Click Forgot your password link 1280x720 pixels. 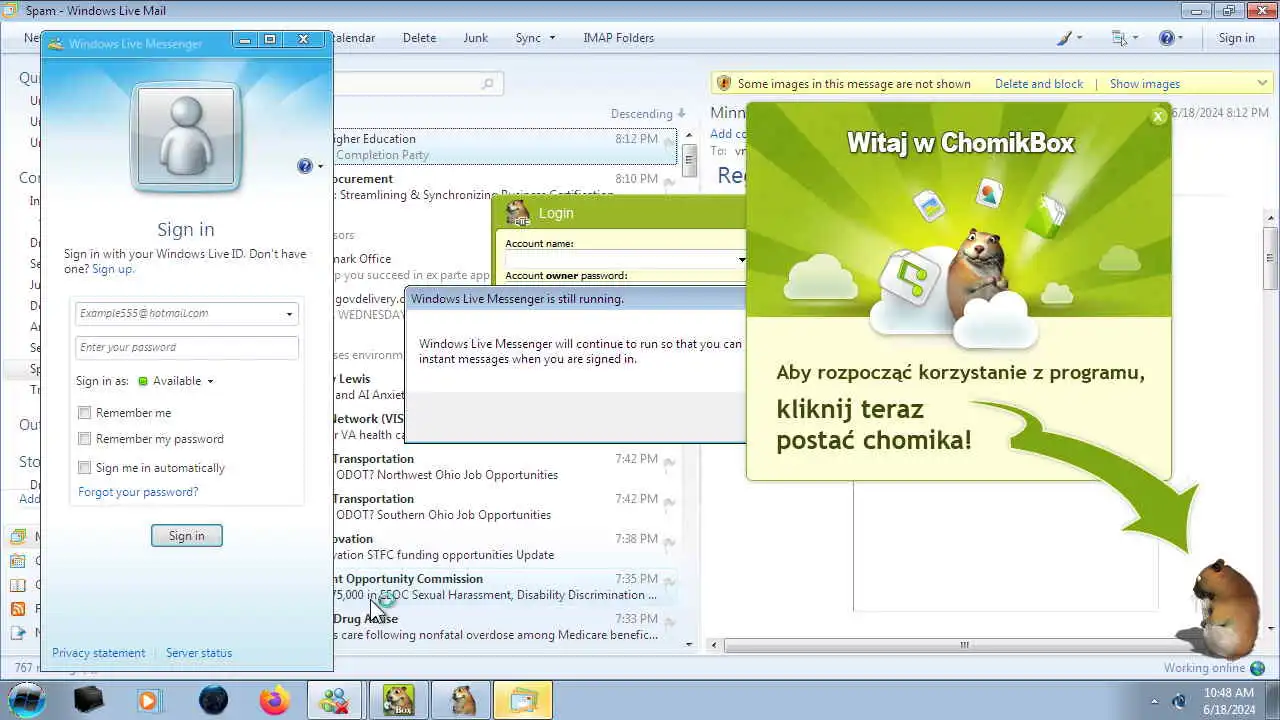[x=138, y=492]
